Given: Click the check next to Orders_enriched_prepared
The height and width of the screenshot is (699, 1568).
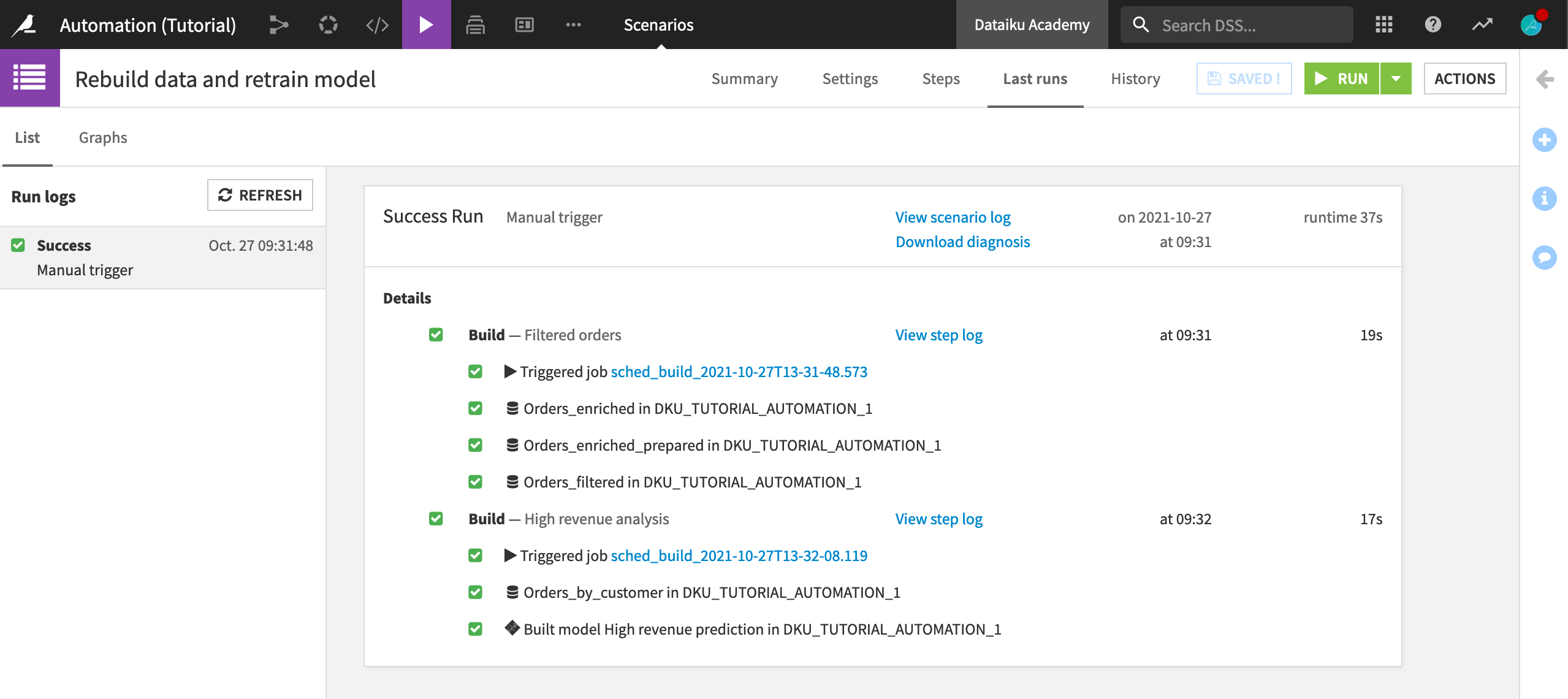Looking at the screenshot, I should pos(475,445).
